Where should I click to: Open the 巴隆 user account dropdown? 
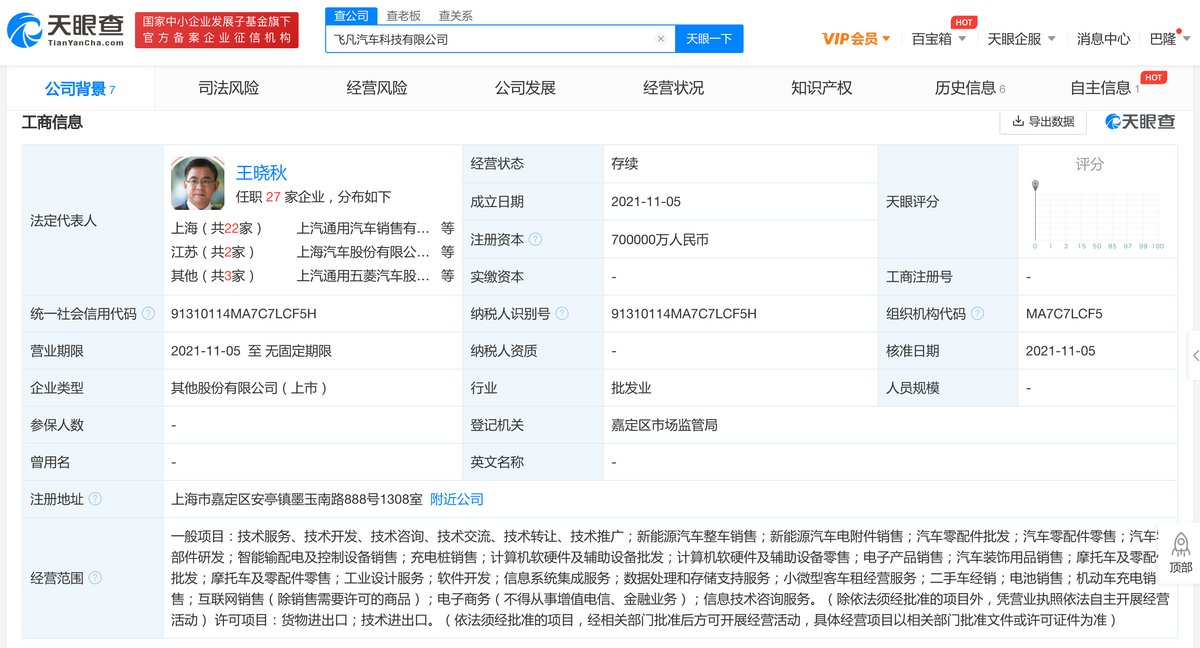coord(1168,39)
